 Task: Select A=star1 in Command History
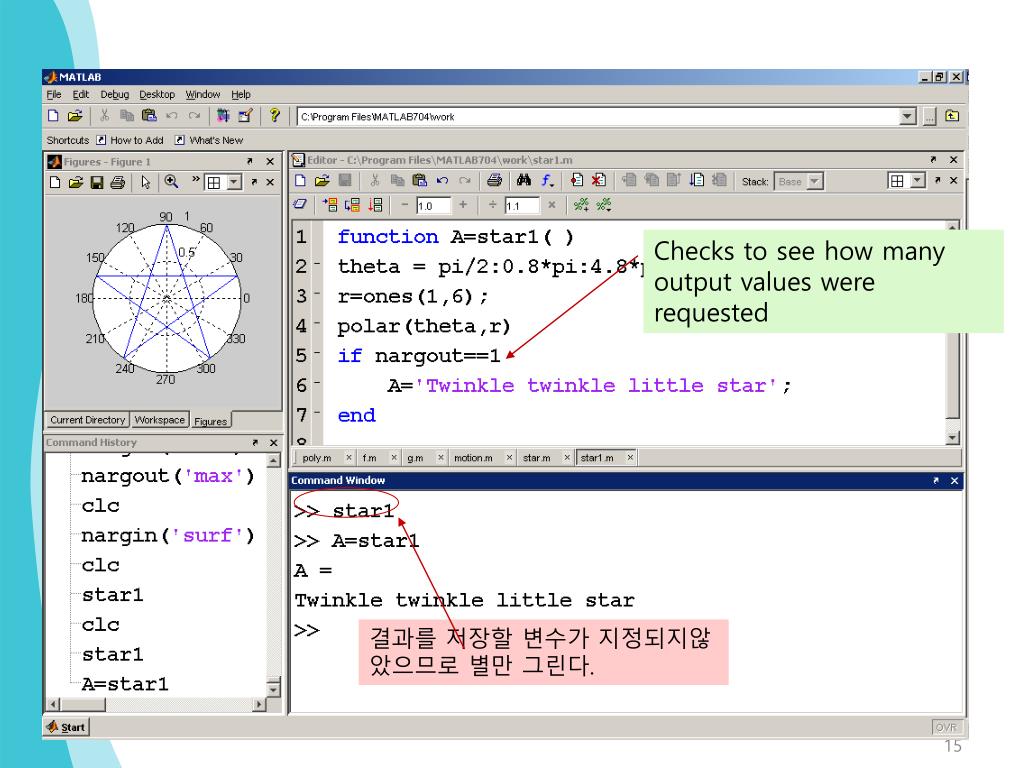coord(125,684)
